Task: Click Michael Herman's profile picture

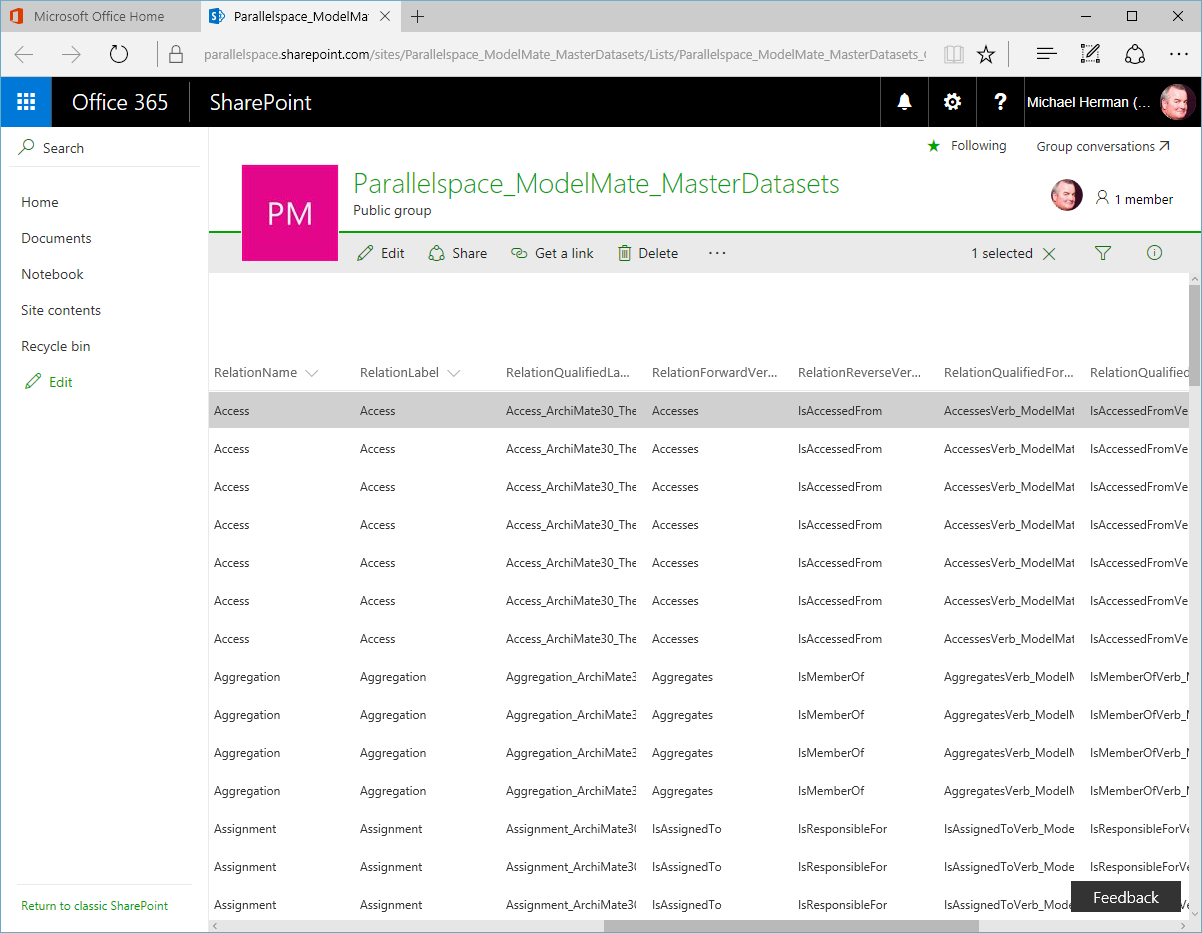Action: tap(1176, 101)
